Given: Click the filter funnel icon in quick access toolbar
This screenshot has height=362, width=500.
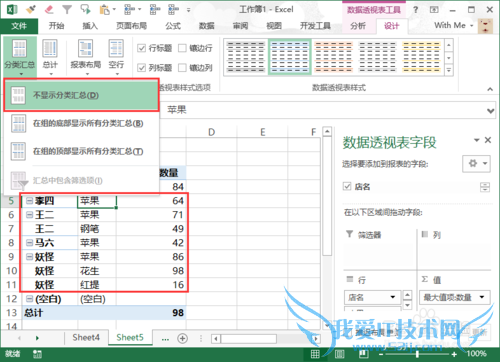Looking at the screenshot, I should (x=67, y=9).
